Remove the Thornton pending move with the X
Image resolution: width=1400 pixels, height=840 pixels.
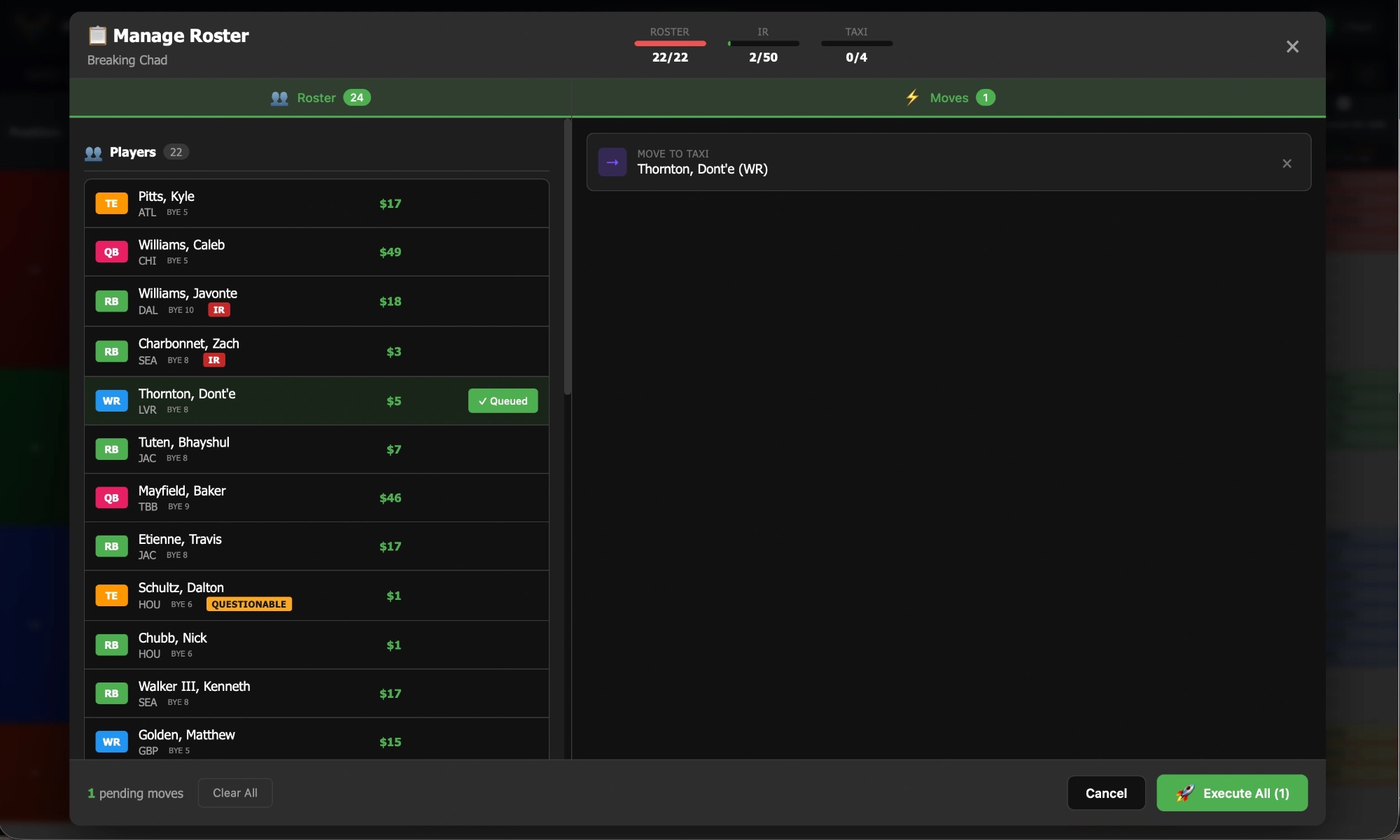(x=1287, y=163)
